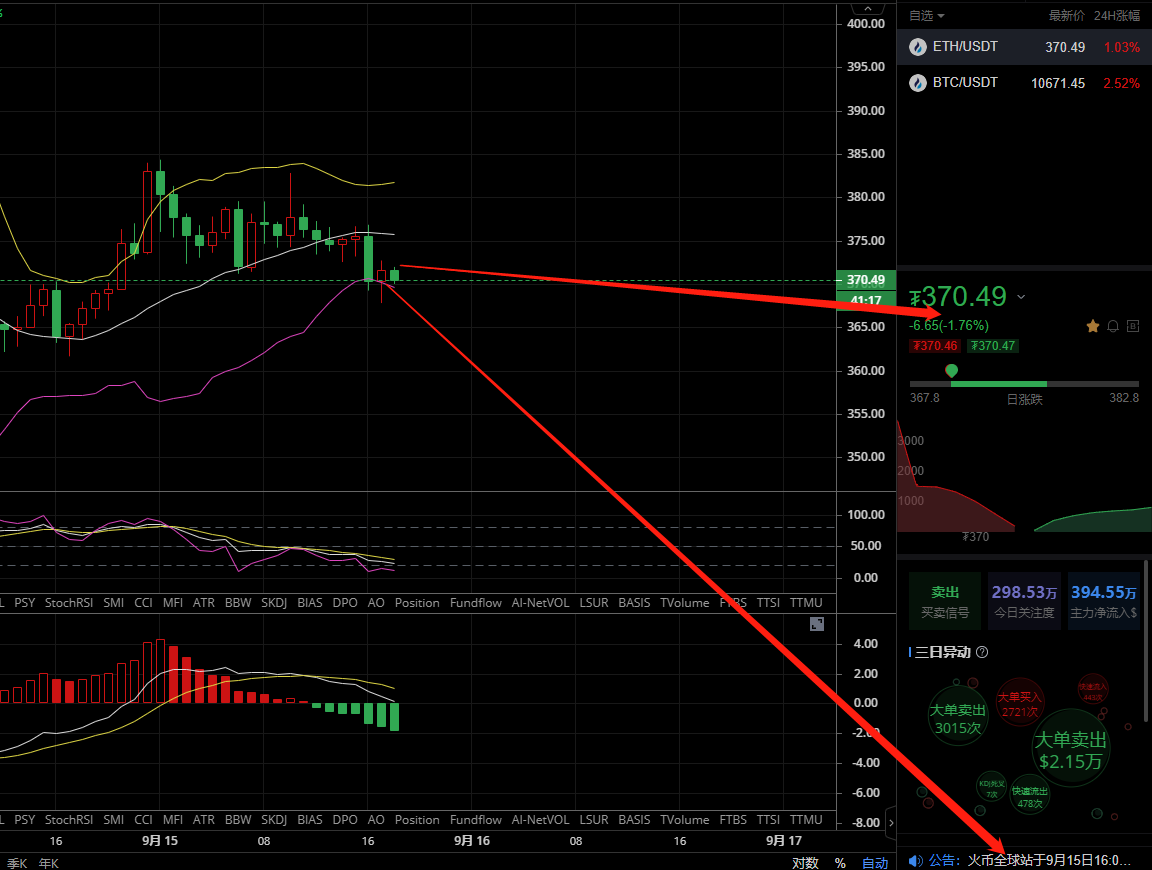
Task: Click the 9月 15 date on time axis
Action: (159, 841)
